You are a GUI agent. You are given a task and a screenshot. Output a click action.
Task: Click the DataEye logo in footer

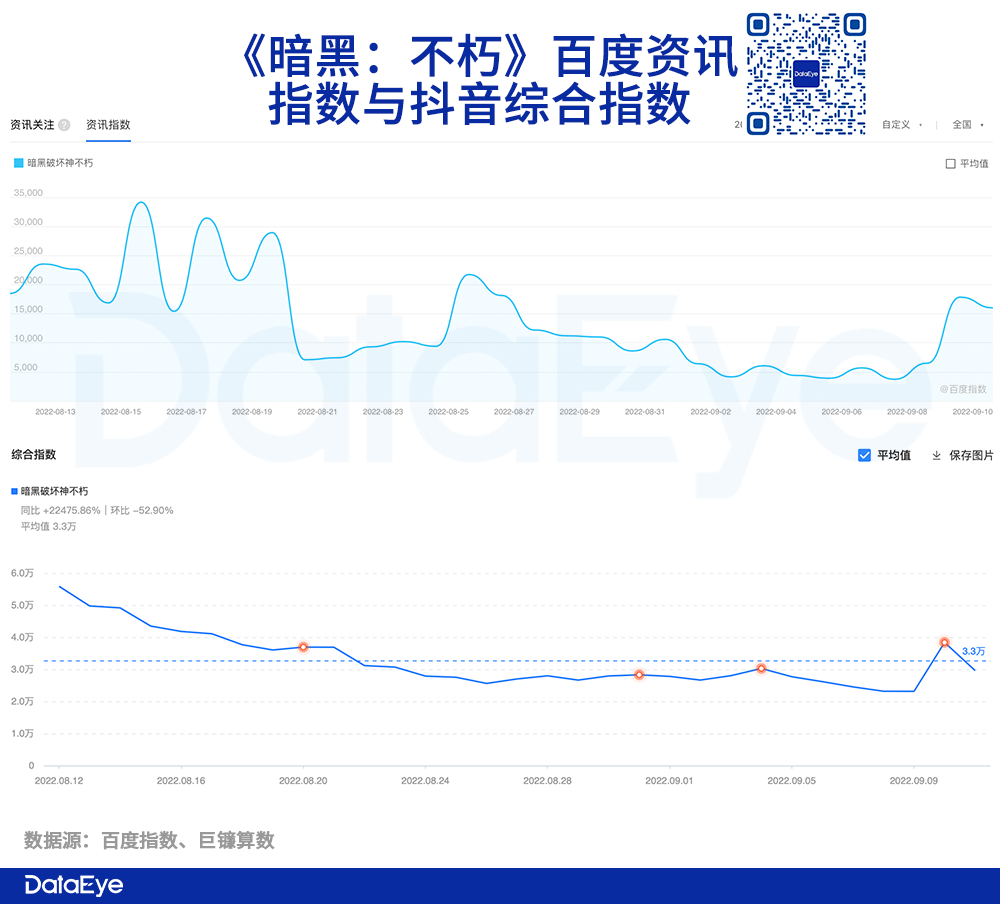74,885
